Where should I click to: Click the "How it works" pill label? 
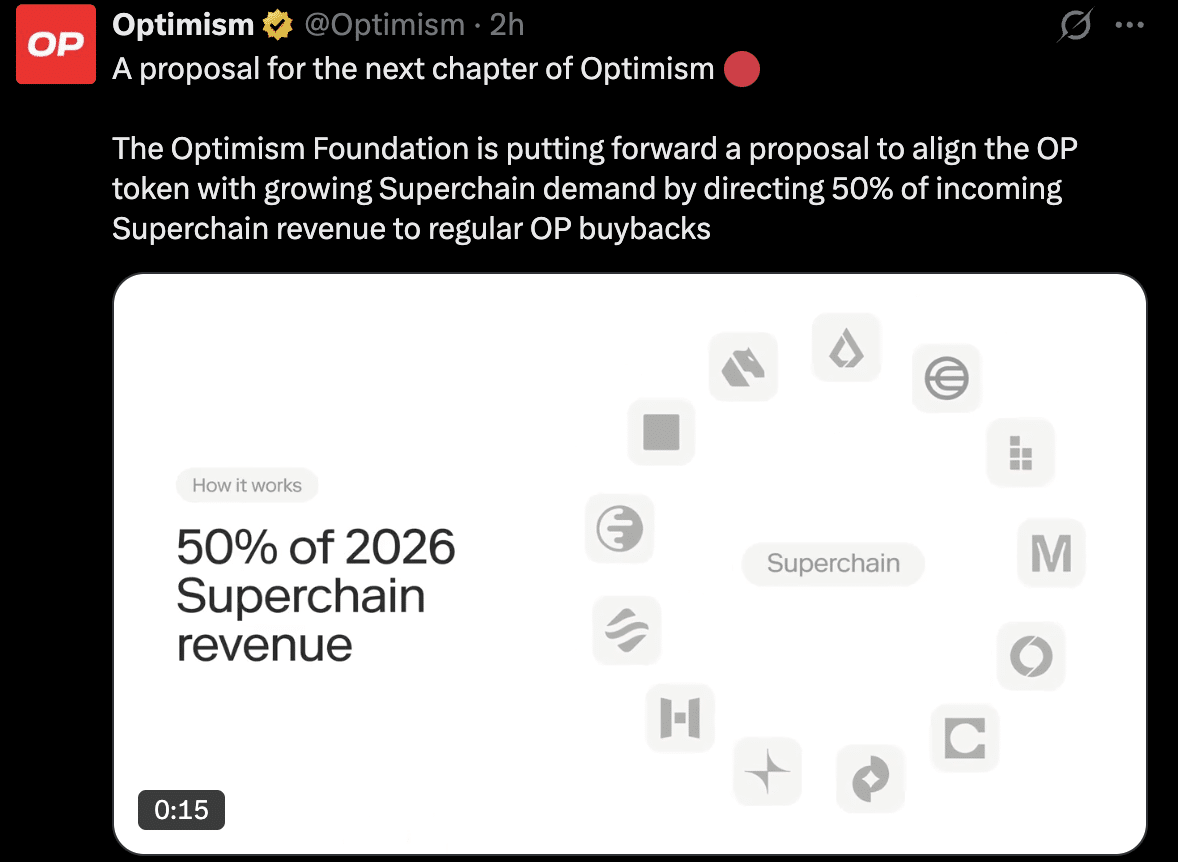(x=247, y=486)
